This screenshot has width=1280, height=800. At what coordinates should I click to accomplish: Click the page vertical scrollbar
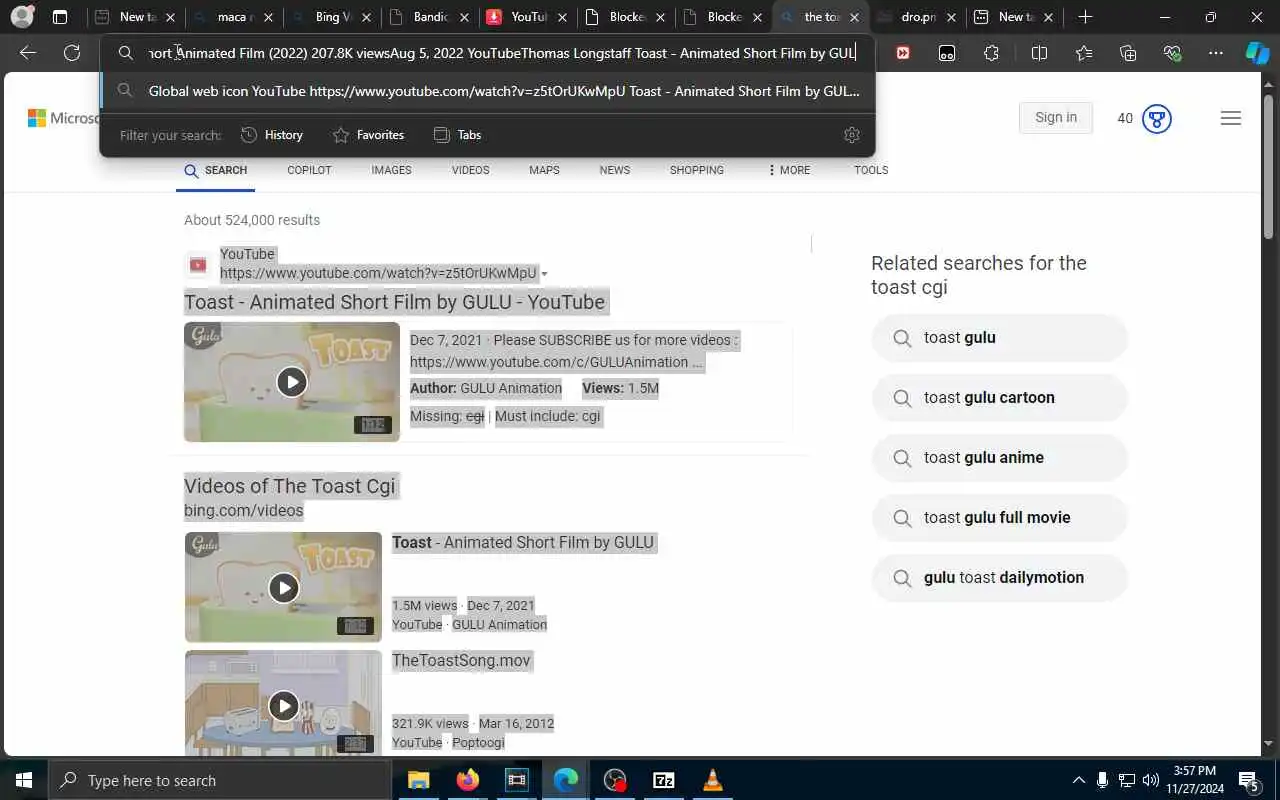point(1269,168)
